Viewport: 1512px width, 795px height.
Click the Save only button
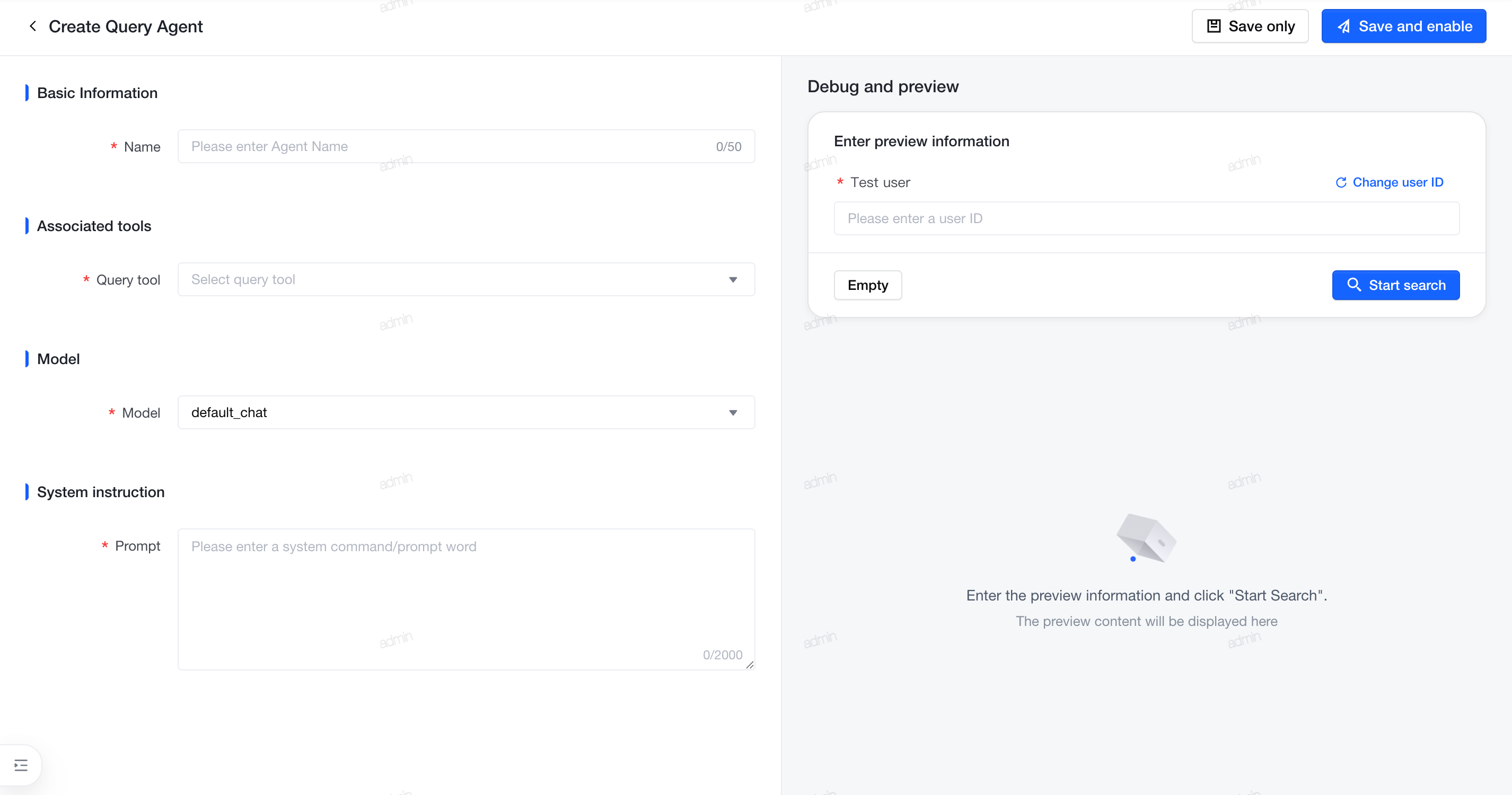(x=1250, y=26)
